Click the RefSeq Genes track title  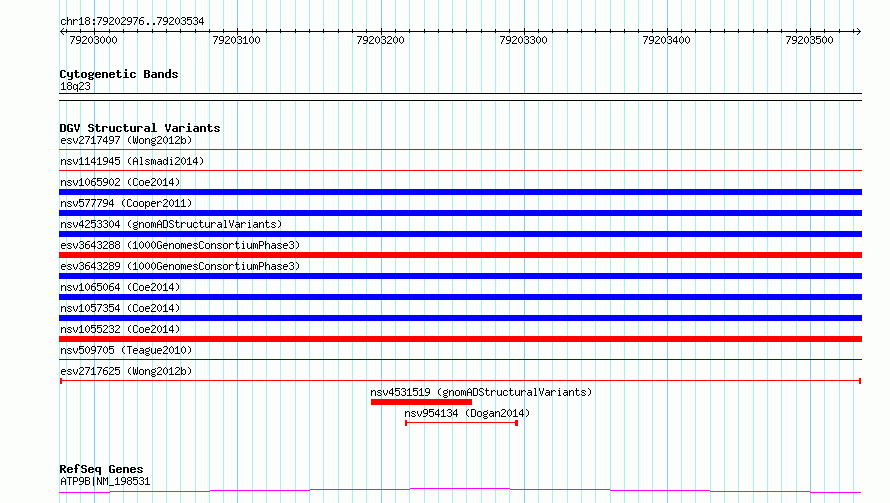(101, 470)
